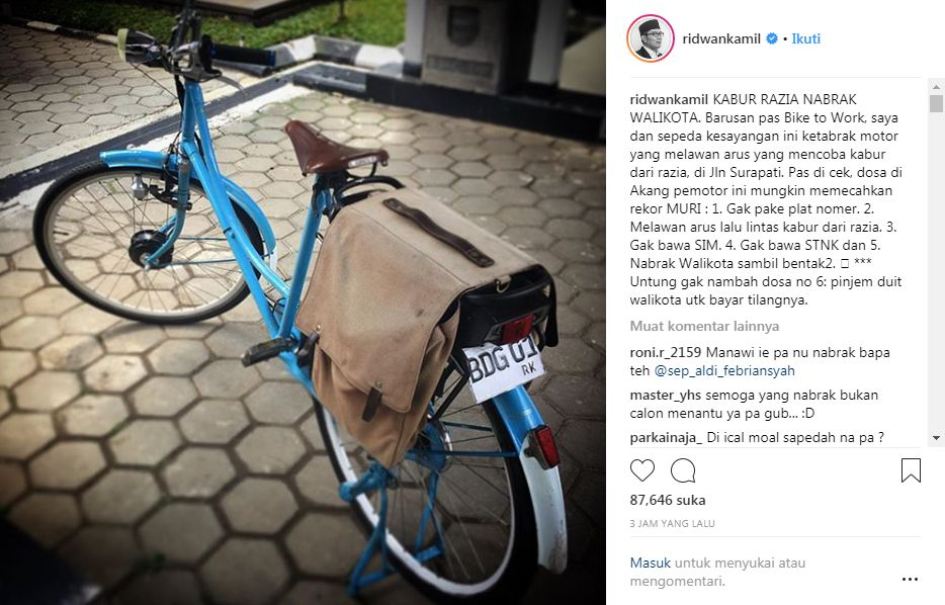Screen dimensions: 945x605
Task: Open the comment bubble icon
Action: point(683,471)
